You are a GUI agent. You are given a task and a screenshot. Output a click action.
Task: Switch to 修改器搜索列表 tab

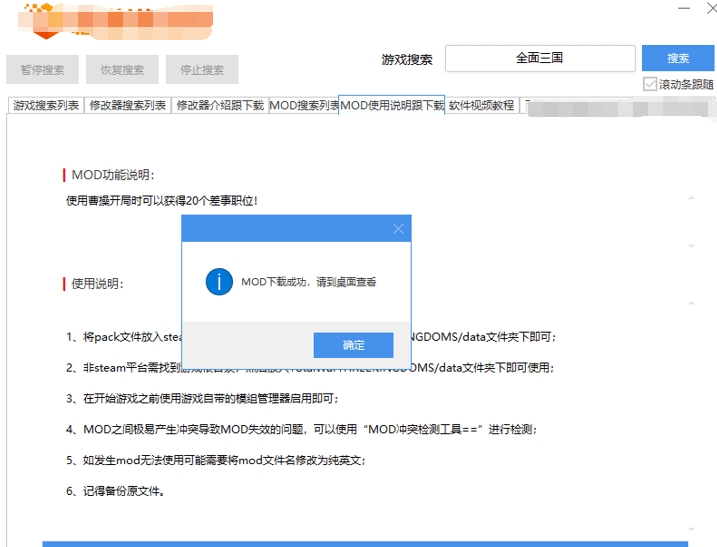coord(128,105)
